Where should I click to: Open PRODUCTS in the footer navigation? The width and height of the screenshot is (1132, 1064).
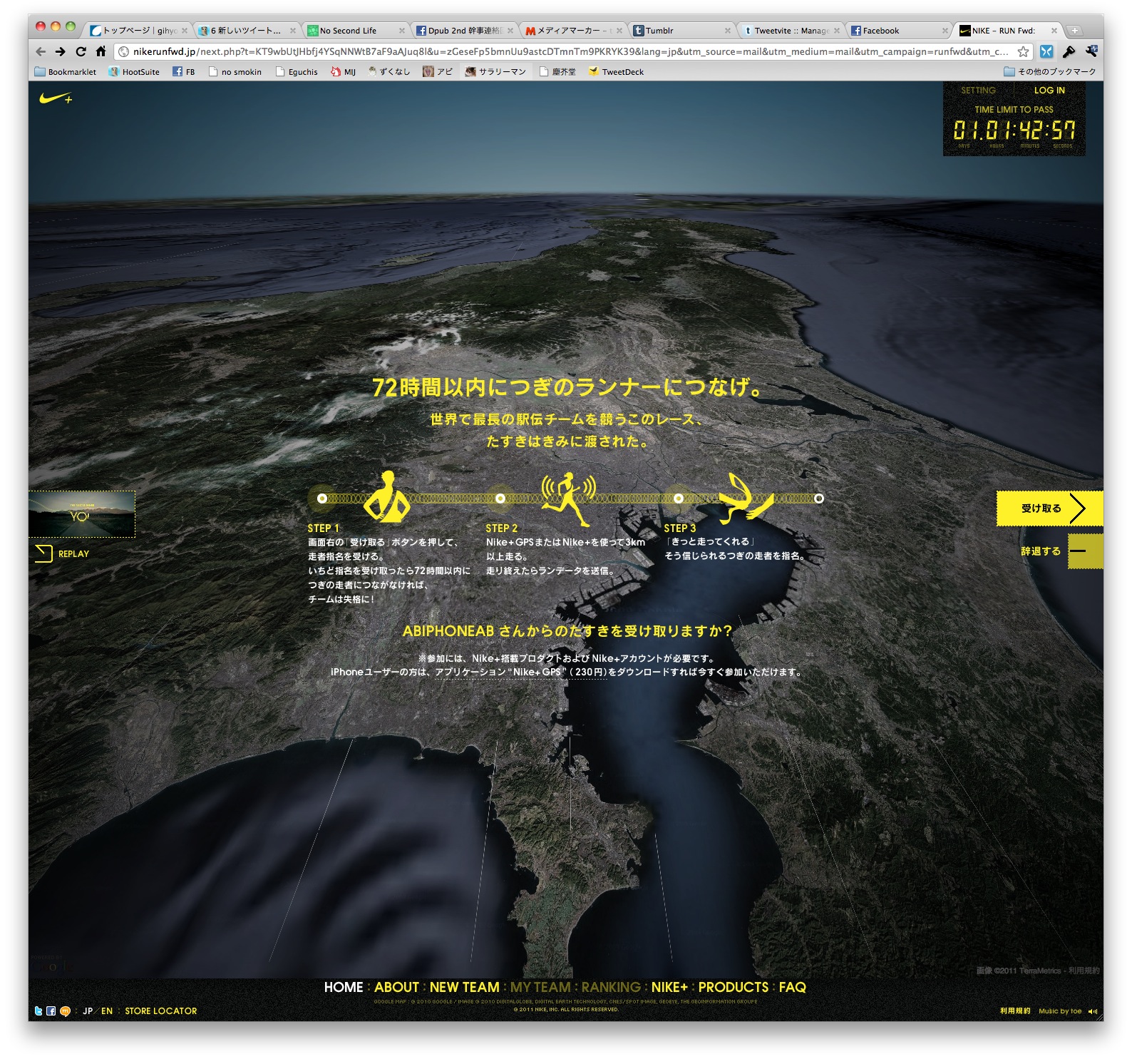click(734, 987)
